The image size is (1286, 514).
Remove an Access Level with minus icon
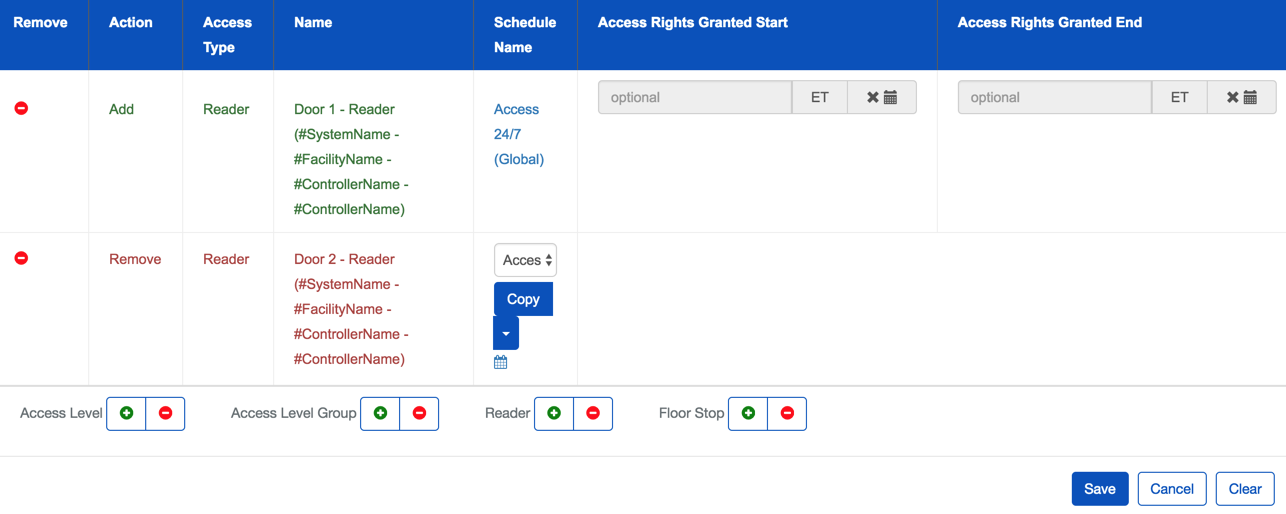click(x=166, y=413)
